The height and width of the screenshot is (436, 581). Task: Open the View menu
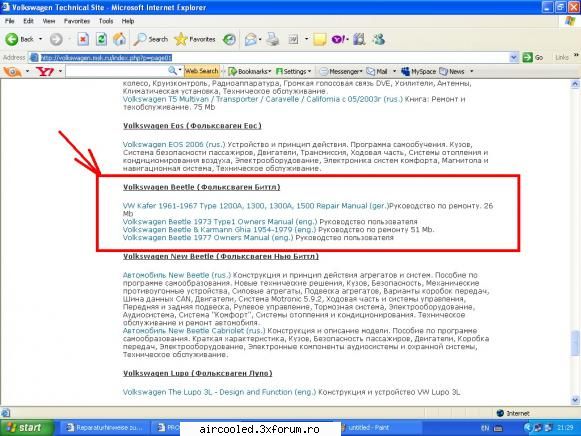click(x=49, y=21)
